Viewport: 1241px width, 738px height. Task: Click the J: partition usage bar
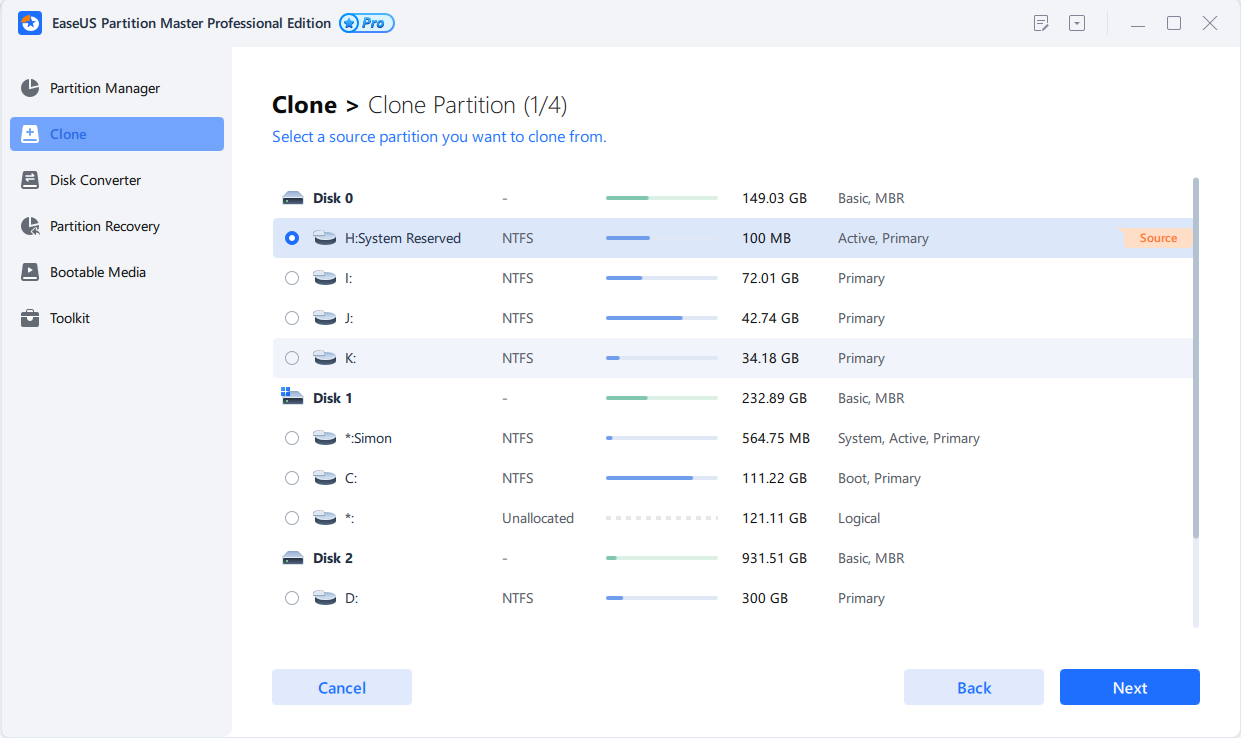click(x=661, y=318)
